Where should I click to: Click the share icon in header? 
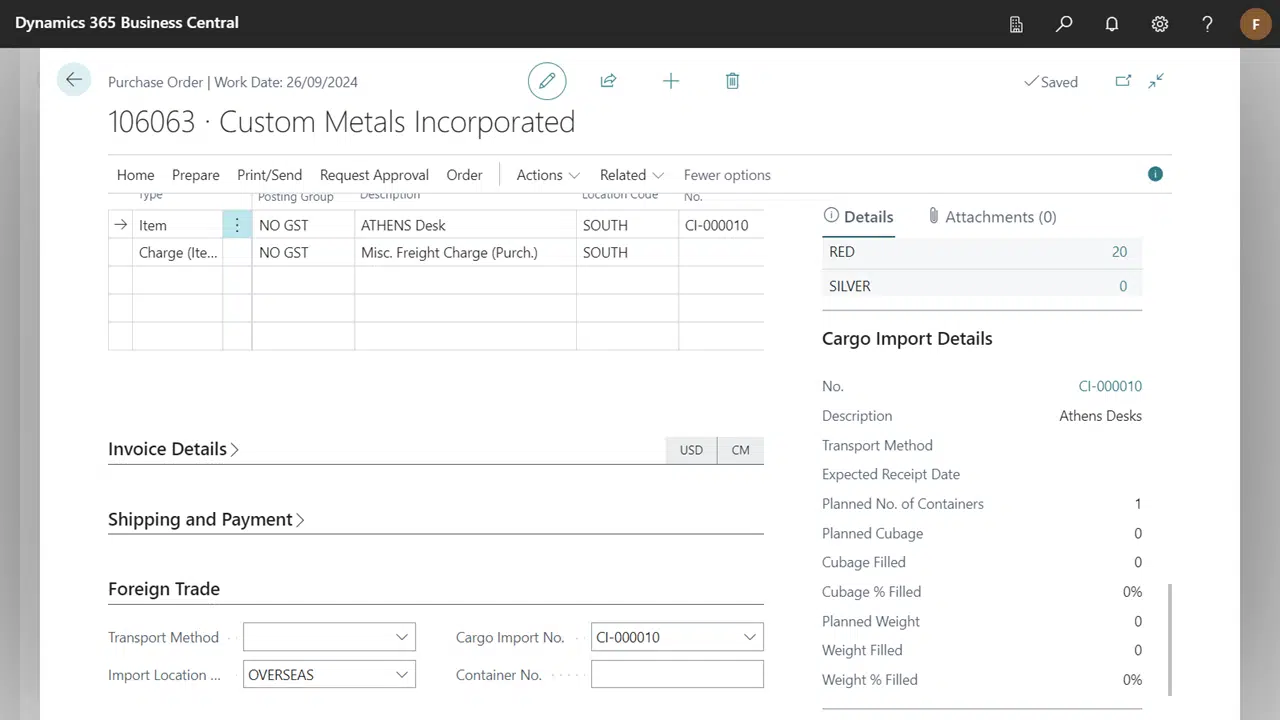tap(608, 81)
